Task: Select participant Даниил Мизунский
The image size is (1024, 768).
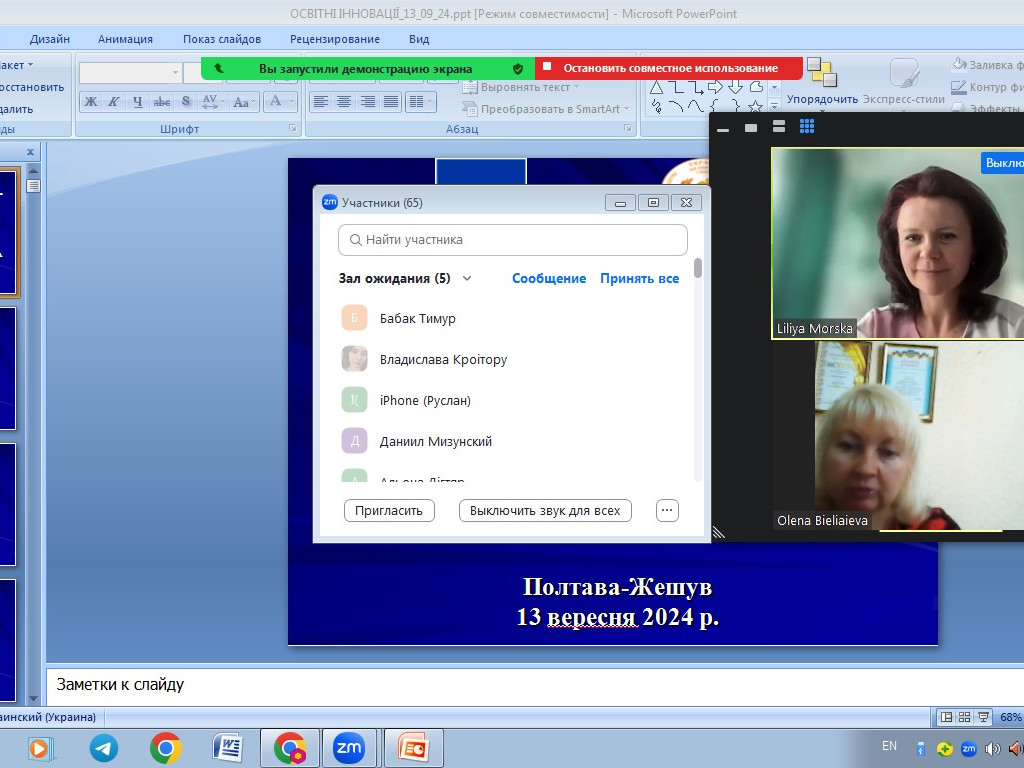Action: 513,441
